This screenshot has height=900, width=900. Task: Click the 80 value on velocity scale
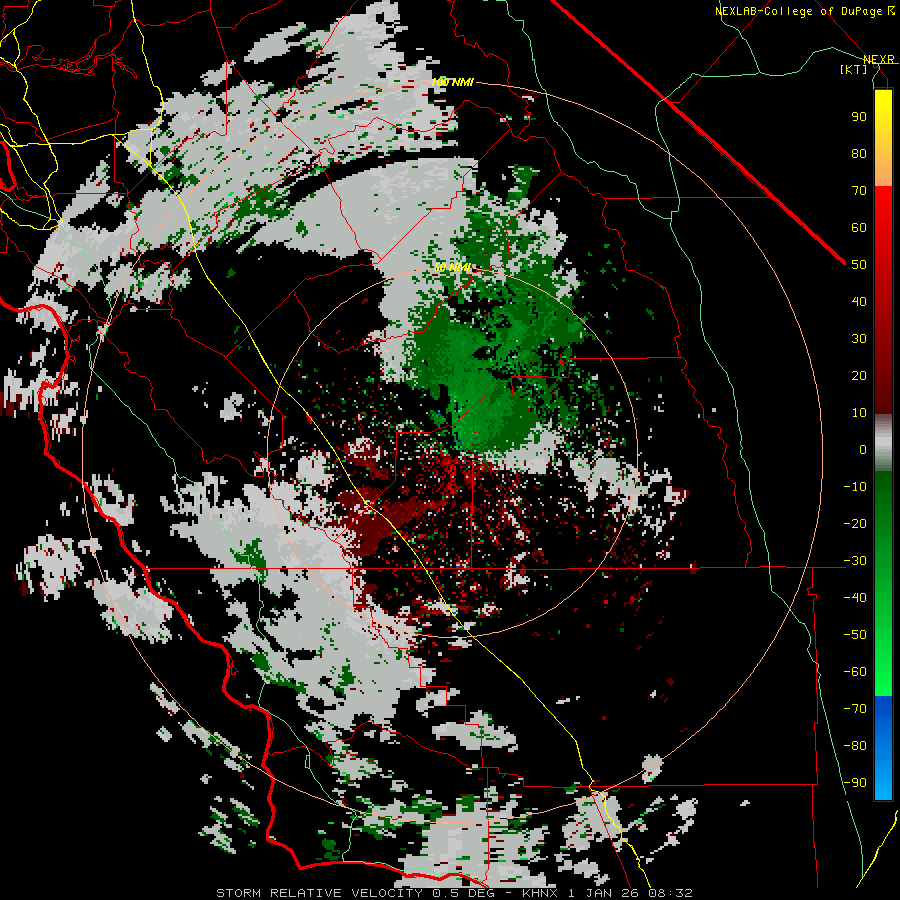pyautogui.click(x=859, y=153)
